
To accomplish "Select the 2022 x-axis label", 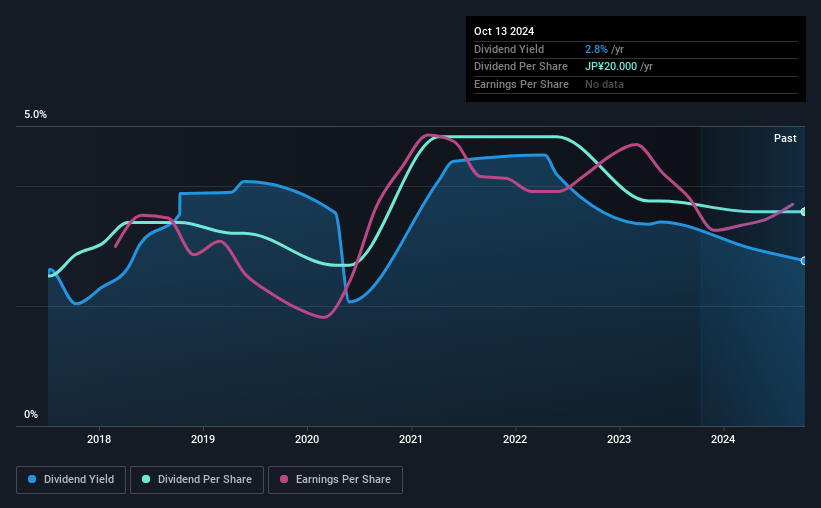I will (x=515, y=439).
